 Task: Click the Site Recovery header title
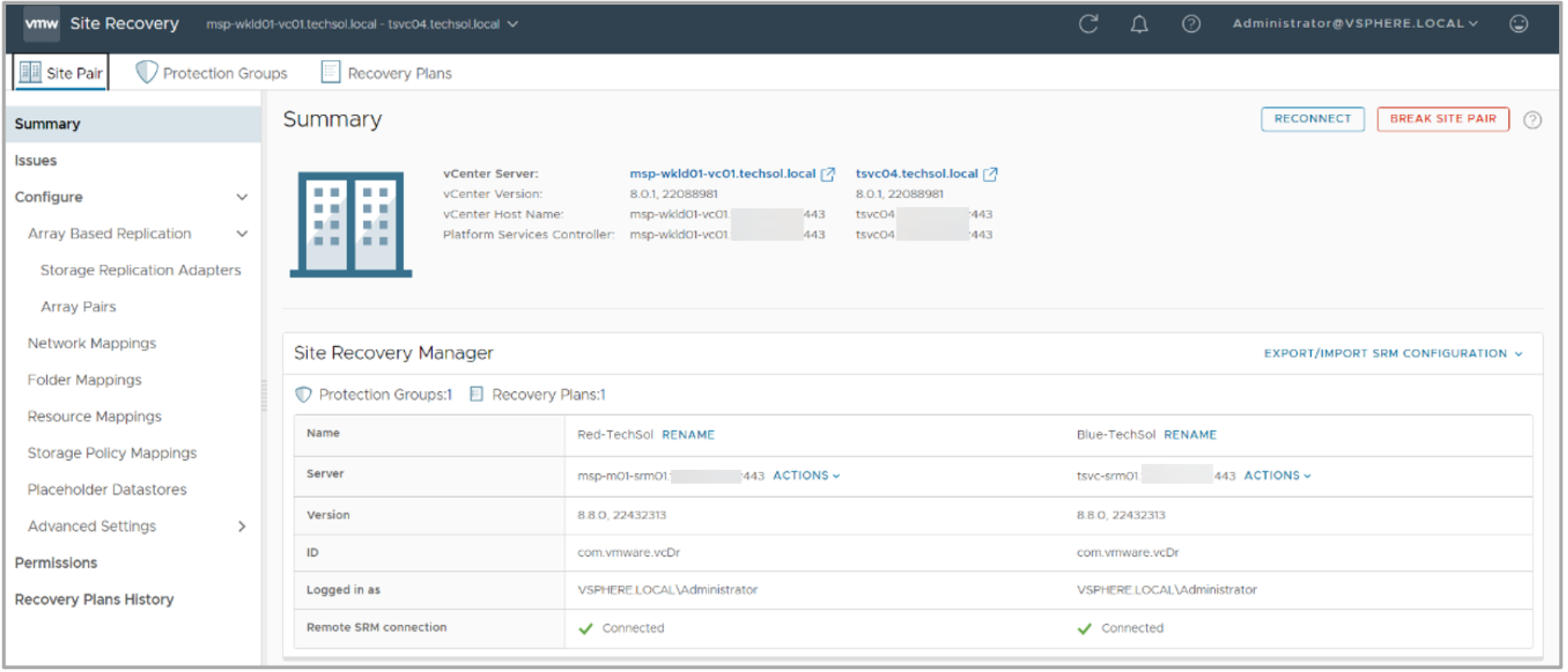(x=124, y=24)
